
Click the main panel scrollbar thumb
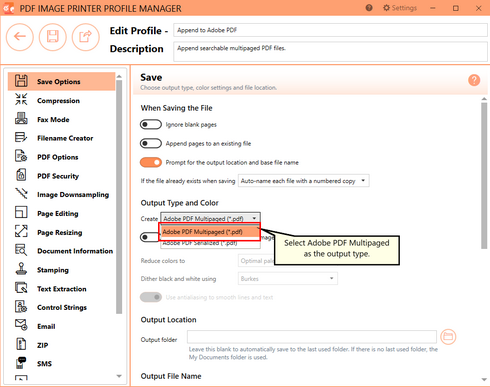click(484, 176)
